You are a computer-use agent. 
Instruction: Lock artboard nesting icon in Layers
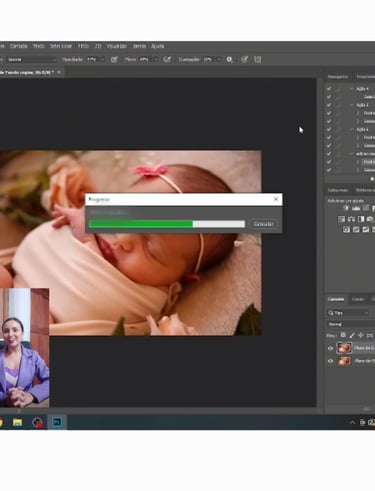point(370,335)
